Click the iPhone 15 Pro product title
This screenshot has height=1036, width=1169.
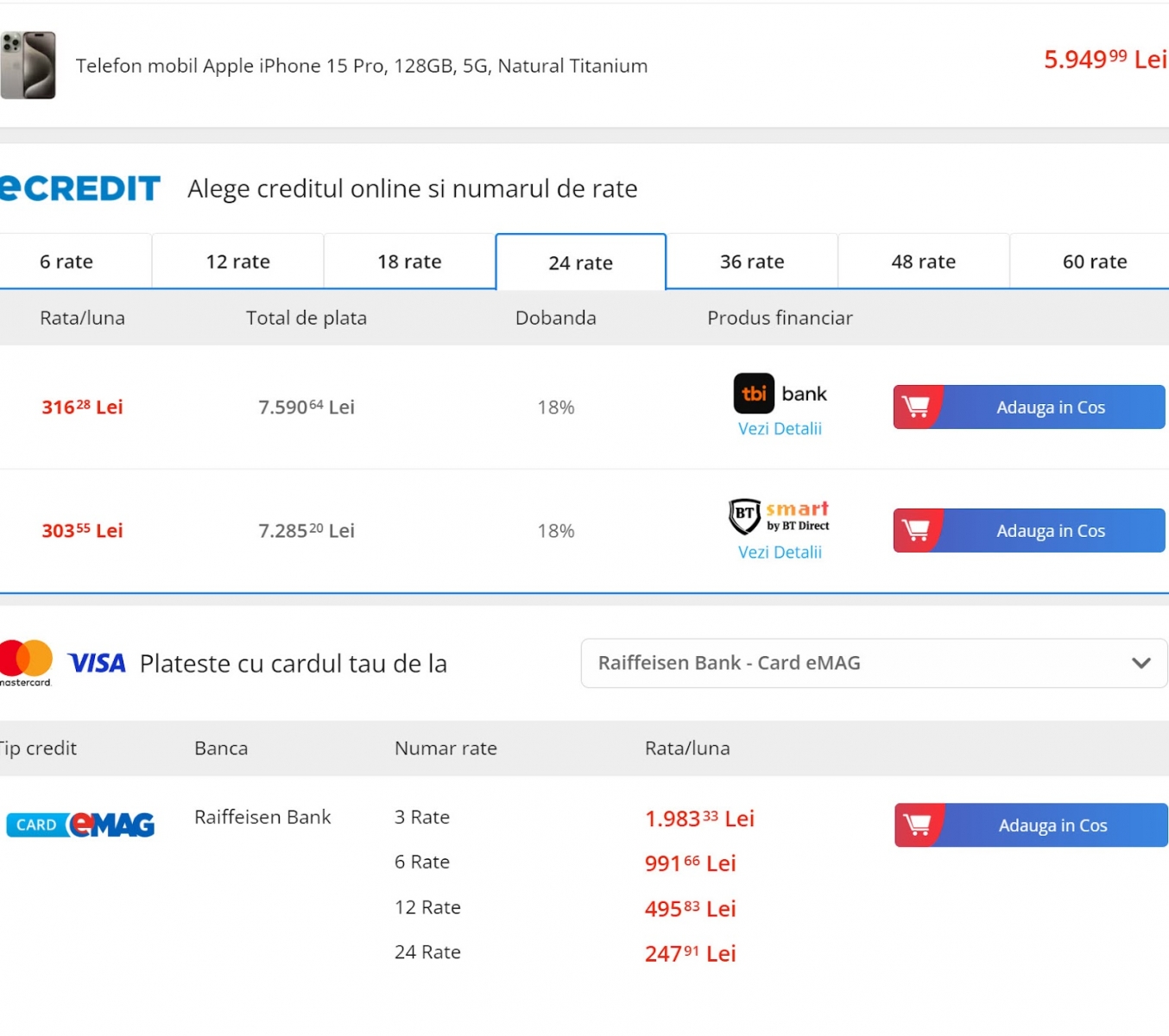362,66
